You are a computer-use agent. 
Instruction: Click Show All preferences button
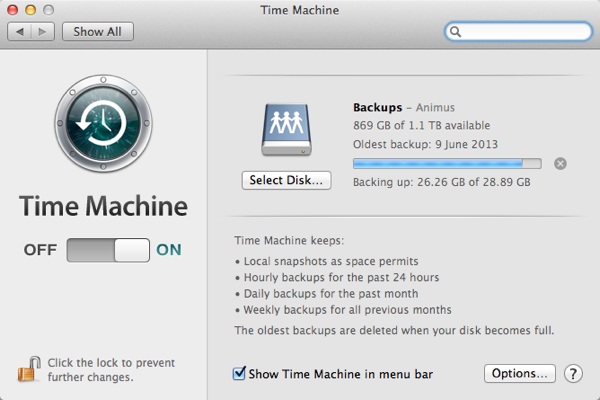[97, 32]
